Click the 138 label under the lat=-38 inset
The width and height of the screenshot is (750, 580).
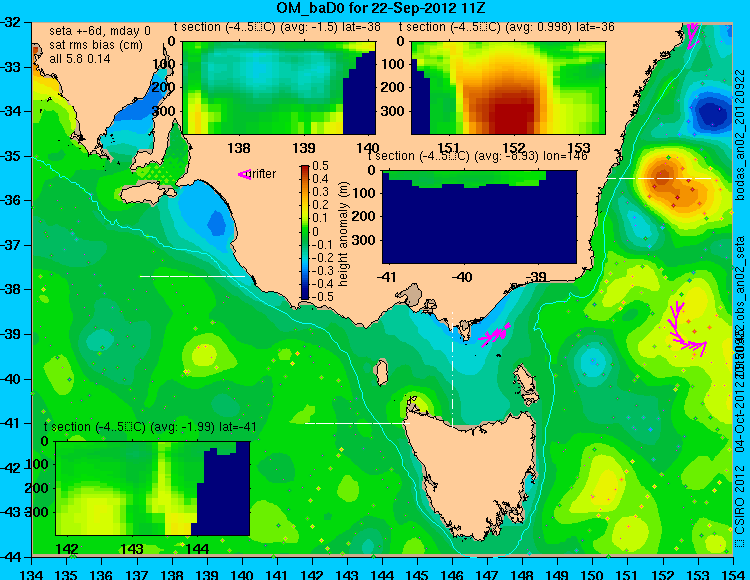pos(239,148)
